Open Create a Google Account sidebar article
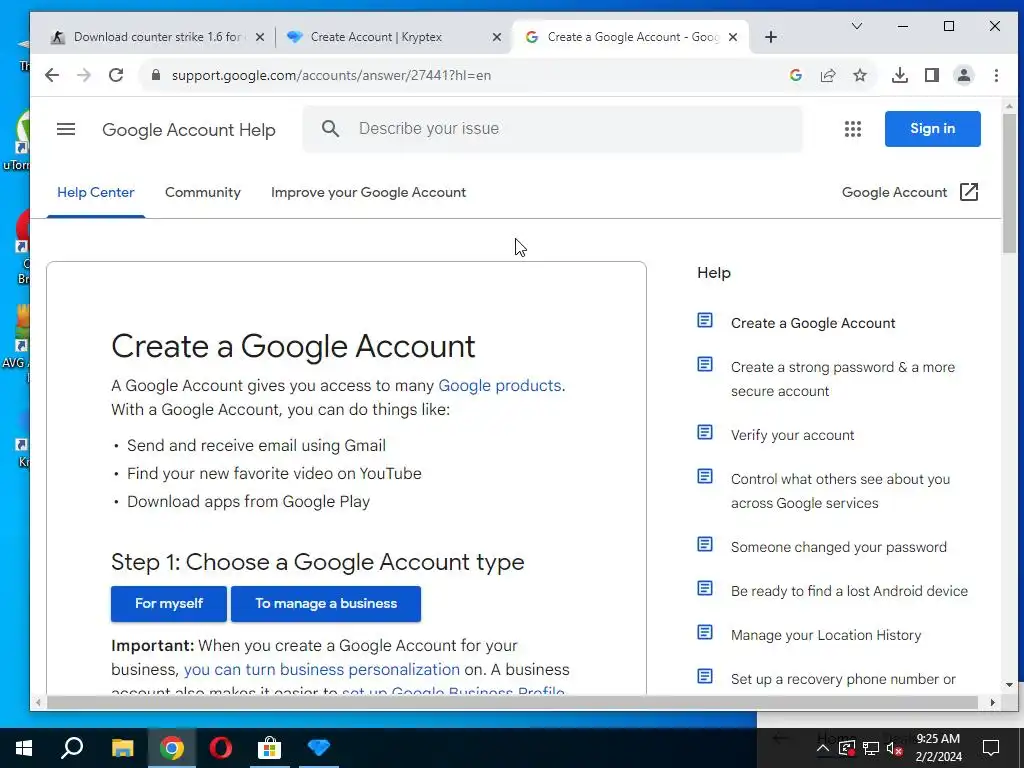 pos(812,323)
